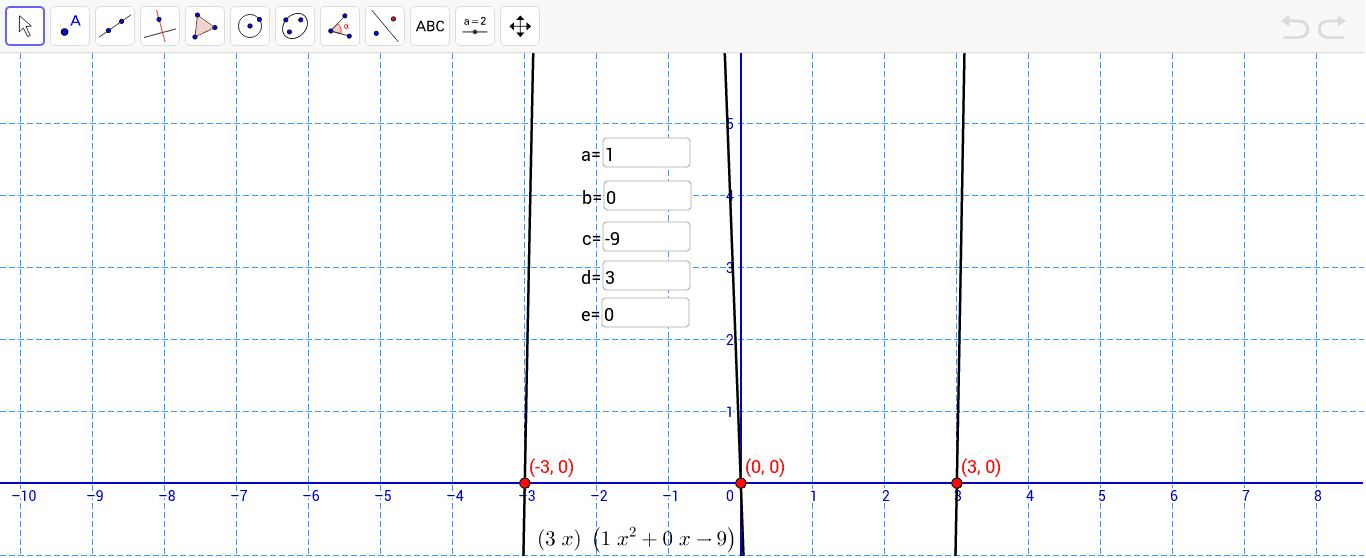Select the Polygon tool
The height and width of the screenshot is (558, 1366).
(x=205, y=26)
